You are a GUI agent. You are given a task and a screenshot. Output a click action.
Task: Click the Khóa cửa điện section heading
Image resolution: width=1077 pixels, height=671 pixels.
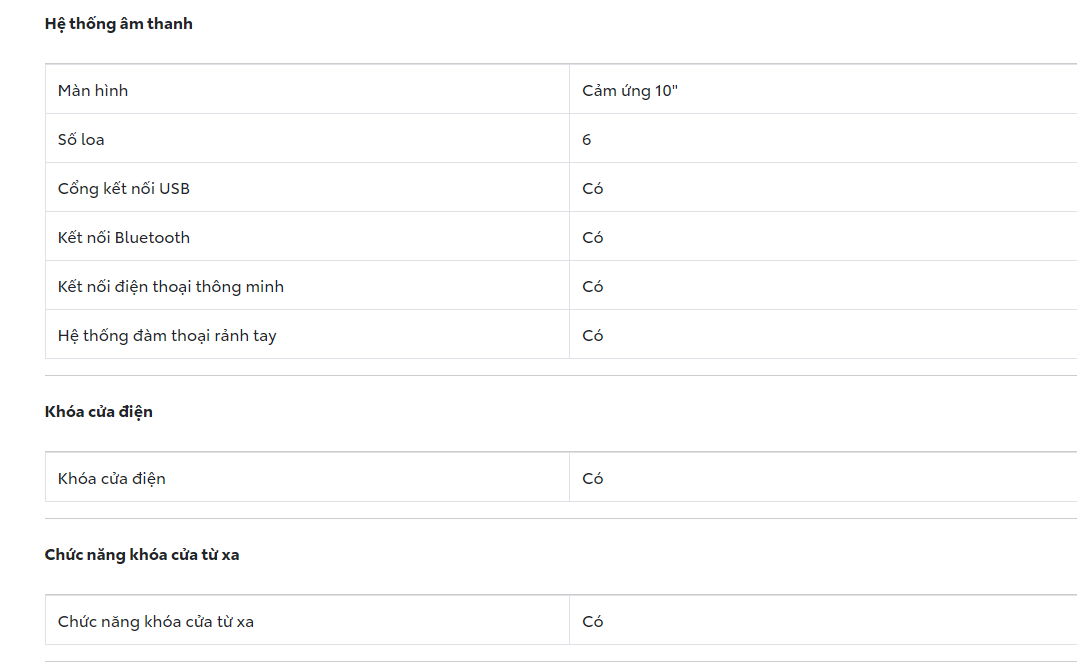pyautogui.click(x=99, y=412)
